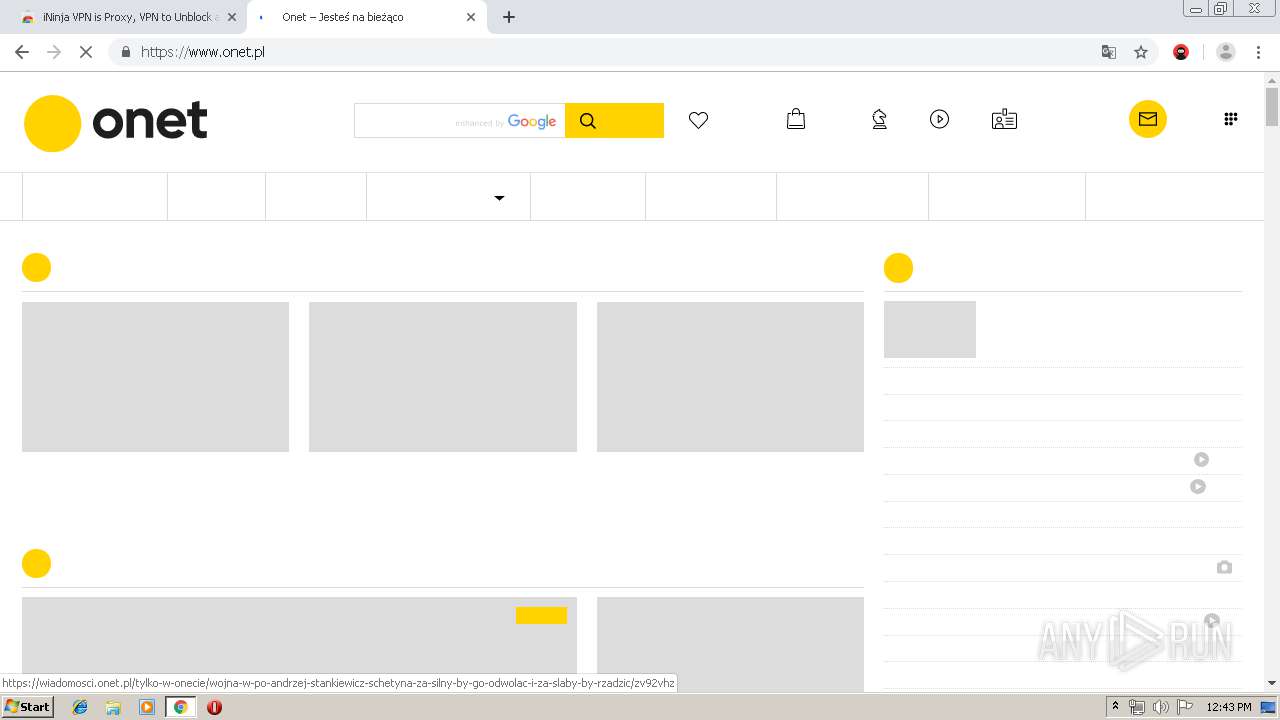Image resolution: width=1280 pixels, height=720 pixels.
Task: Open Windows Media Player from taskbar
Action: [147, 707]
